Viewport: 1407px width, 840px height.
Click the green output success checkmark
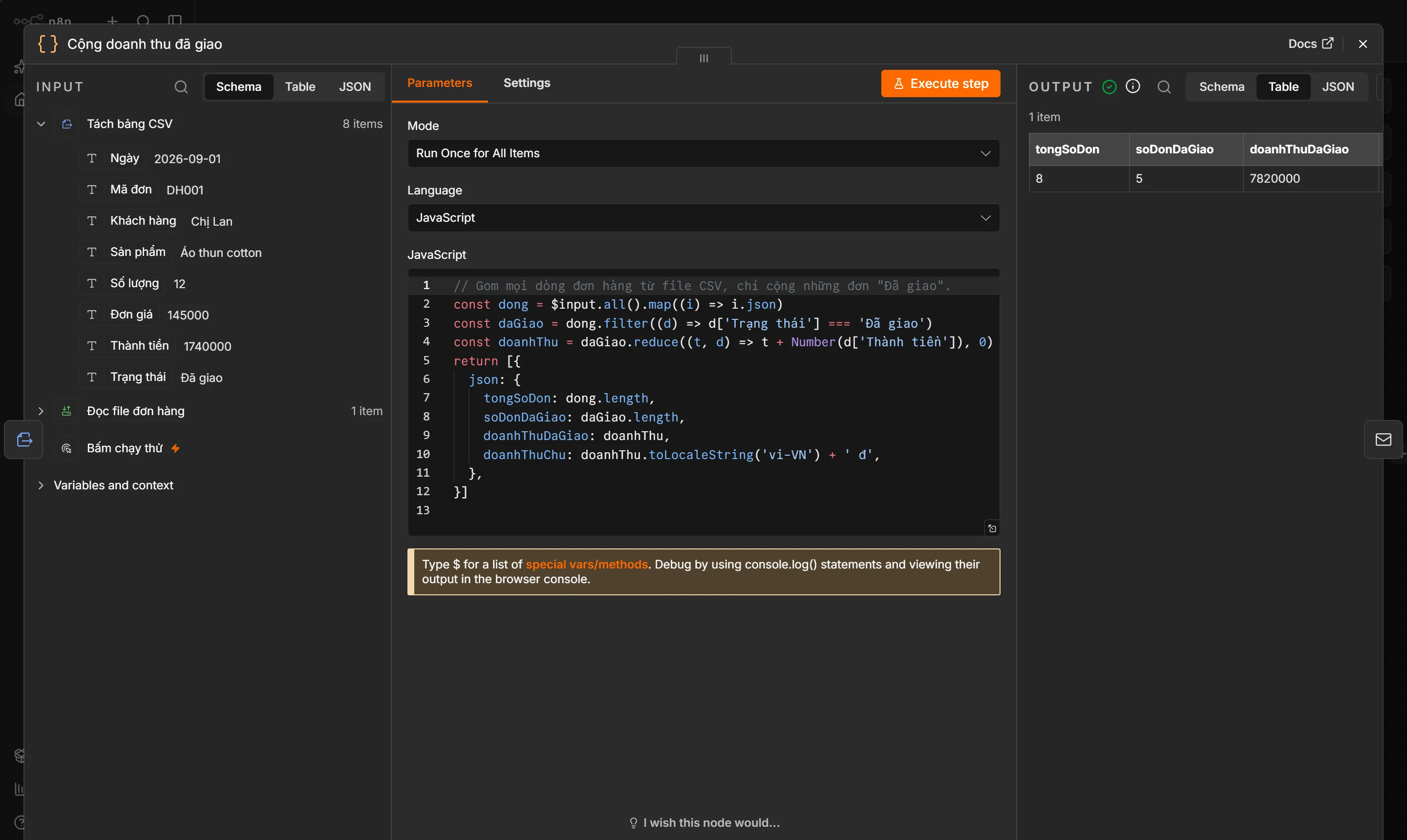coord(1109,86)
